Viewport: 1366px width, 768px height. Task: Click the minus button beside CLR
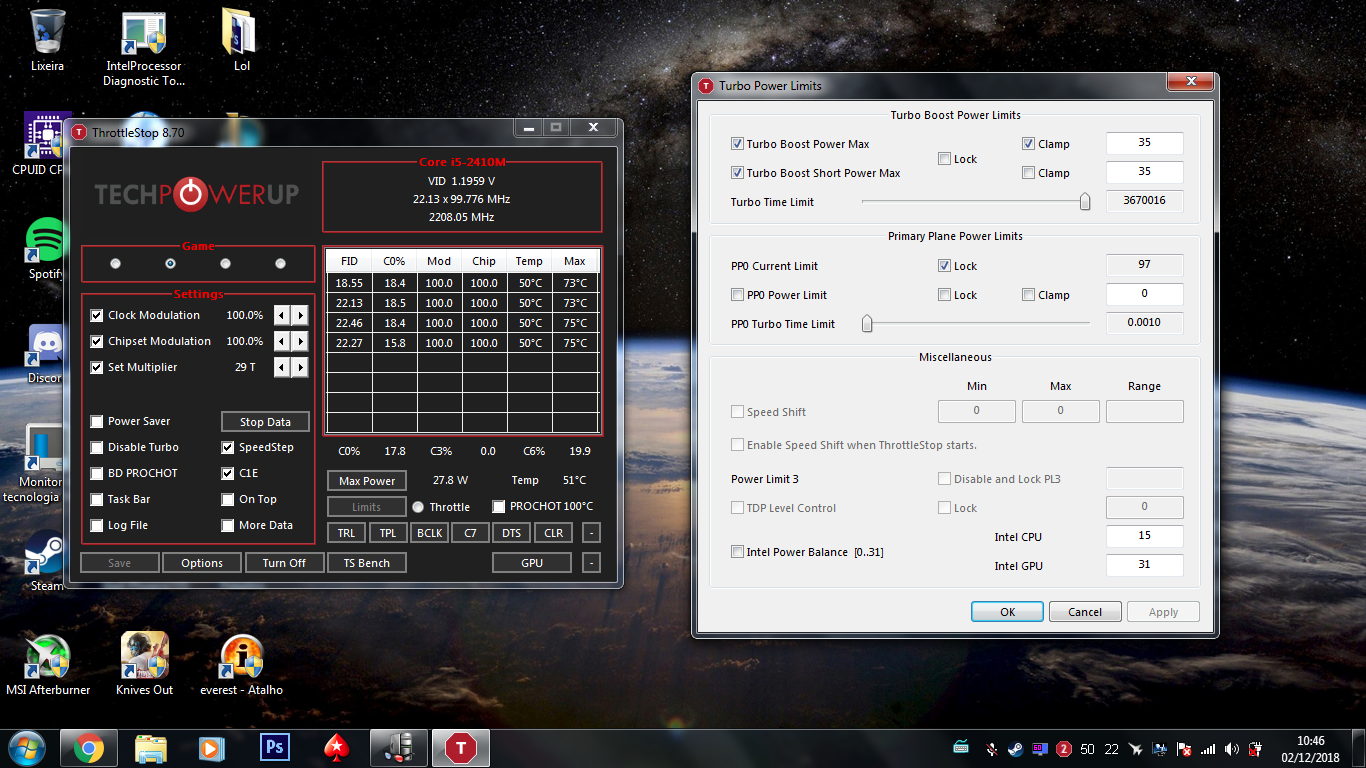[x=591, y=533]
